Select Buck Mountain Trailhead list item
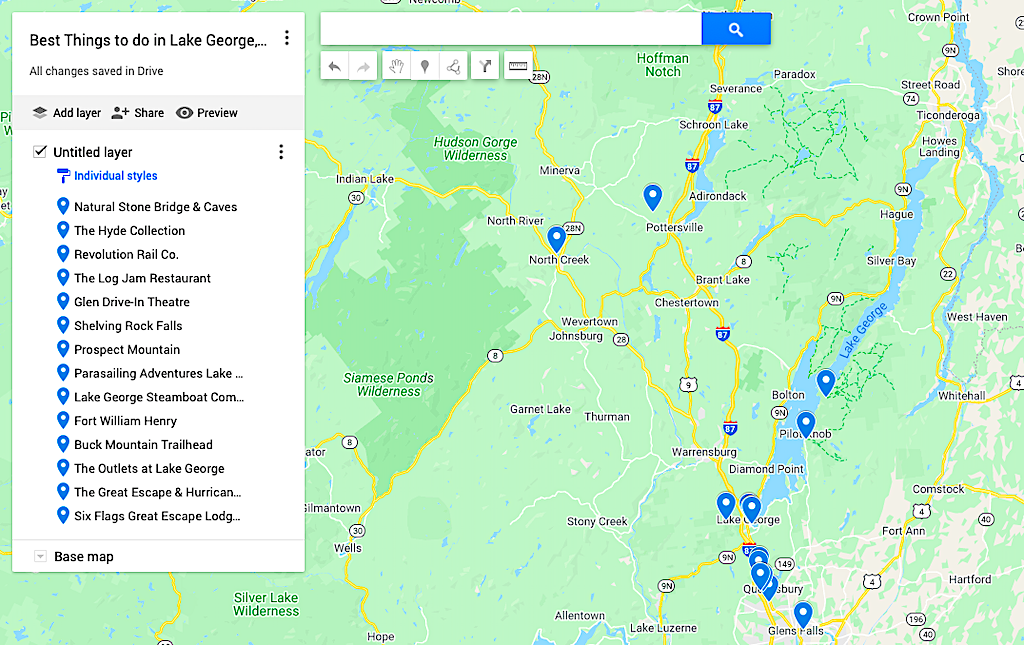The height and width of the screenshot is (645, 1024). point(158,445)
